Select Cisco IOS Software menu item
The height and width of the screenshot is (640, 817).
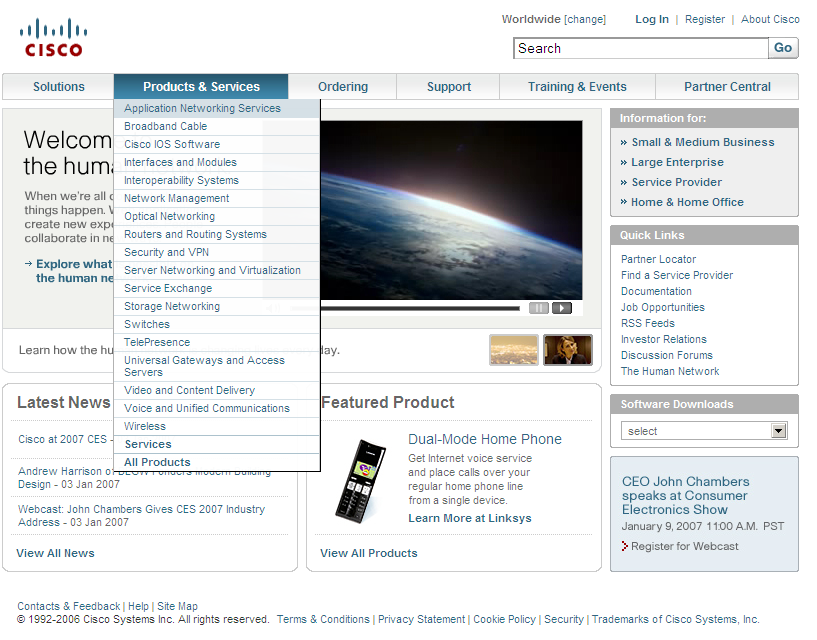217,144
